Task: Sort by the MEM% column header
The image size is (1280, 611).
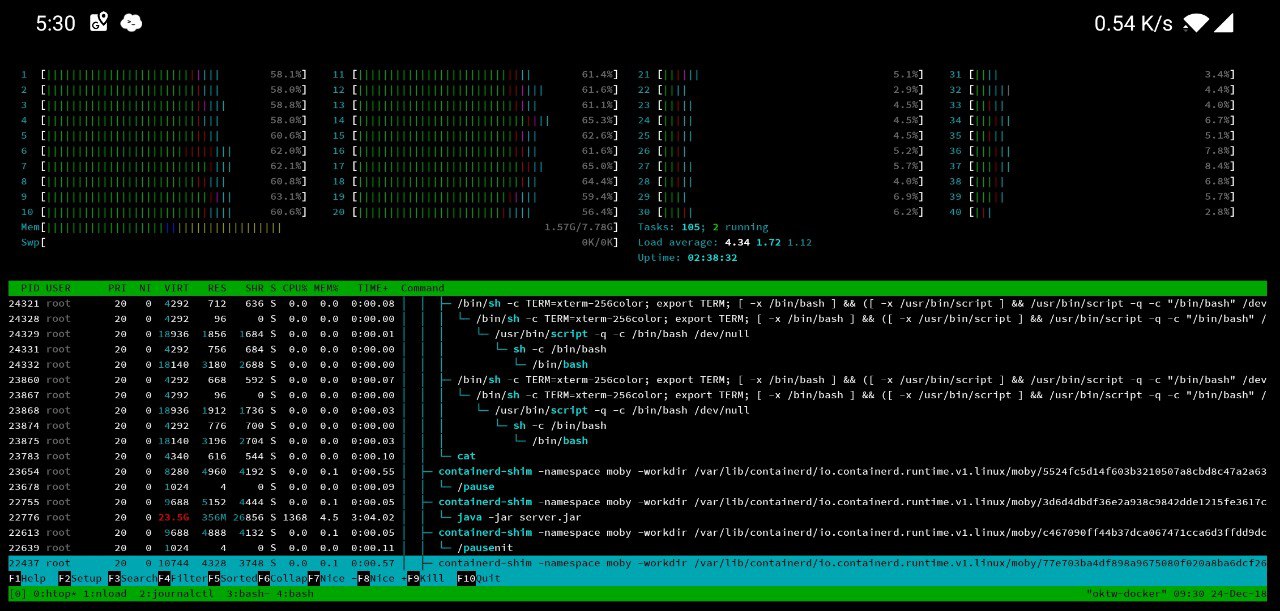Action: [326, 288]
